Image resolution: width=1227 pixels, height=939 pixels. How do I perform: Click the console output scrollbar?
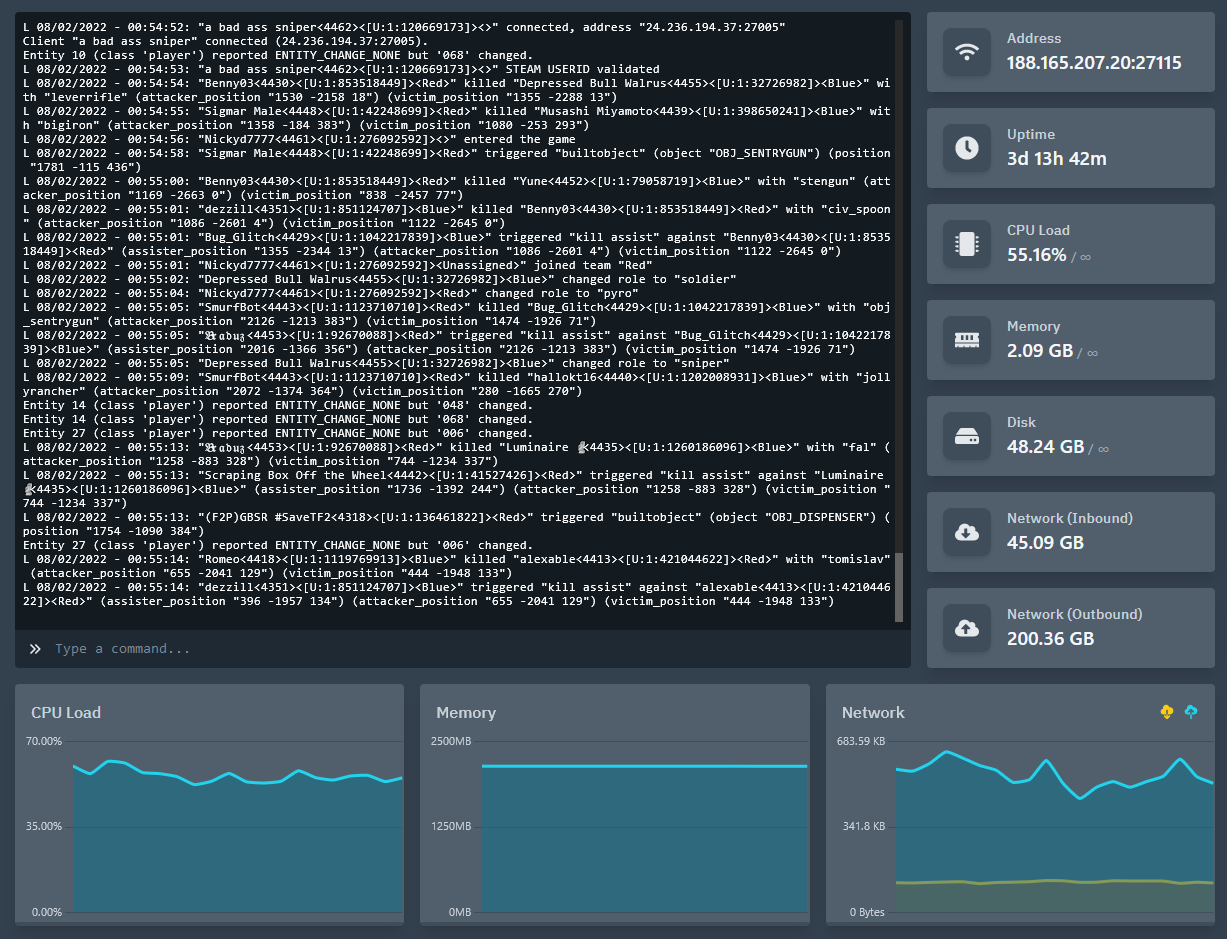[899, 587]
